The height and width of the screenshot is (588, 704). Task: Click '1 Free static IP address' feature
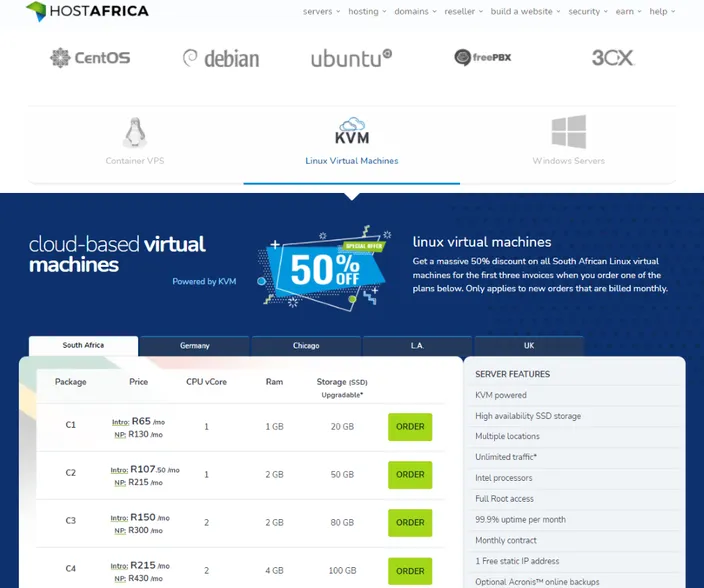coord(517,561)
